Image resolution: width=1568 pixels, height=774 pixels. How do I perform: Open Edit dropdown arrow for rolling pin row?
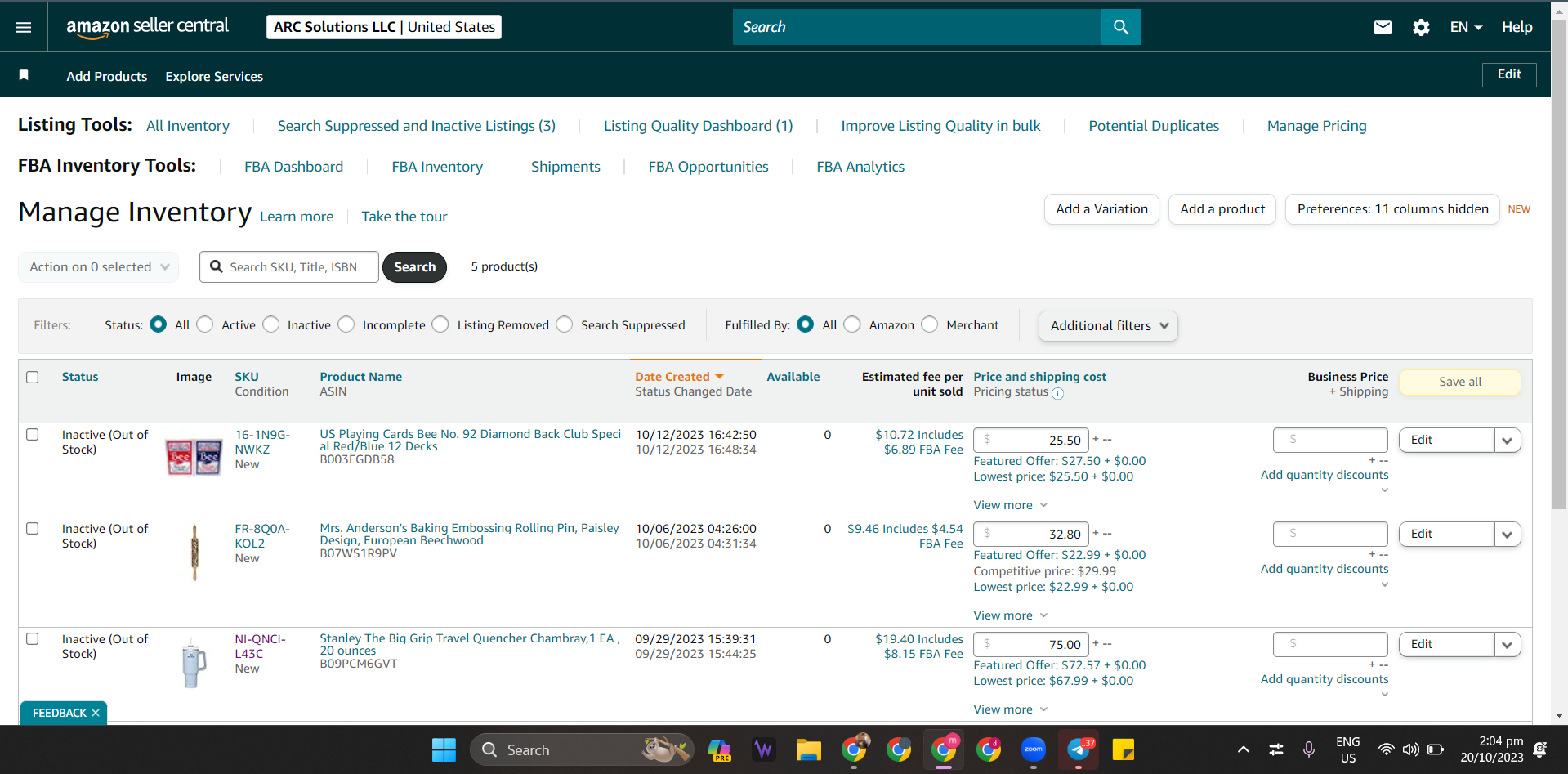coord(1507,534)
